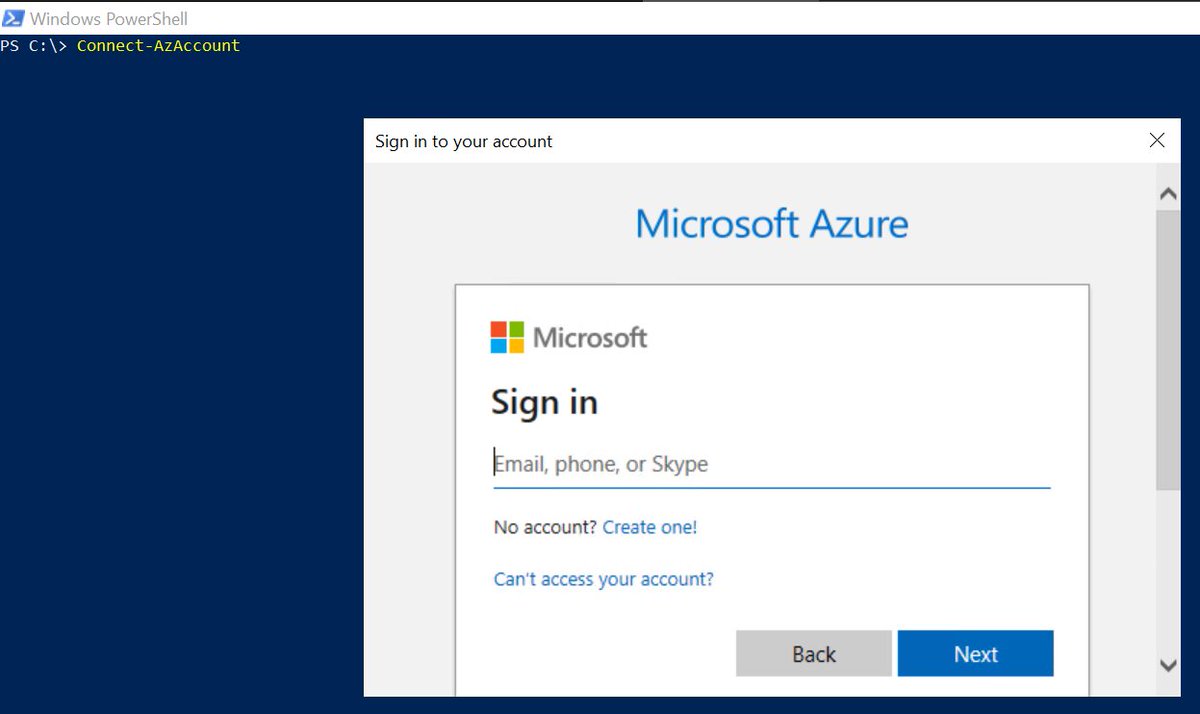Screen dimensions: 1200x714
Task: Click the scroll up arrow in dialog
Action: [x=1168, y=195]
